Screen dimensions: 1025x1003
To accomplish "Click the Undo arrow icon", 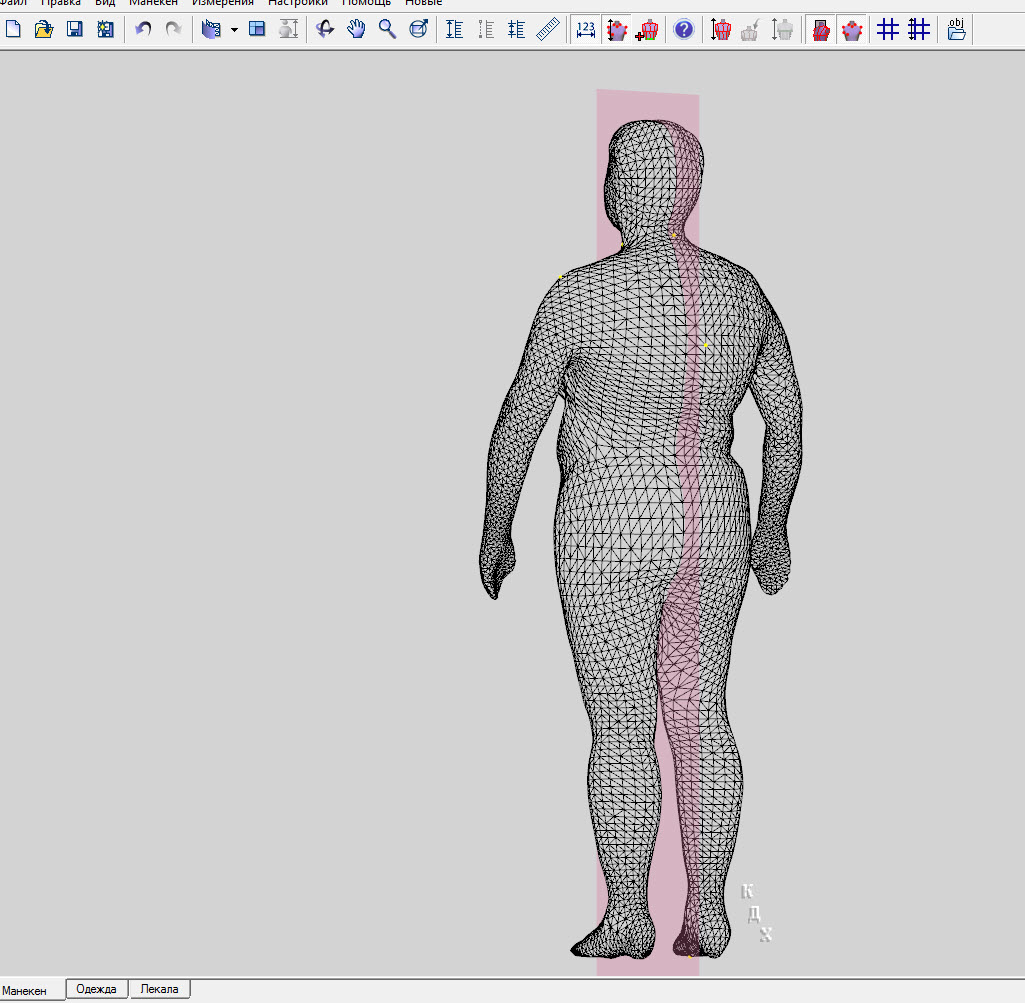I will pyautogui.click(x=143, y=29).
